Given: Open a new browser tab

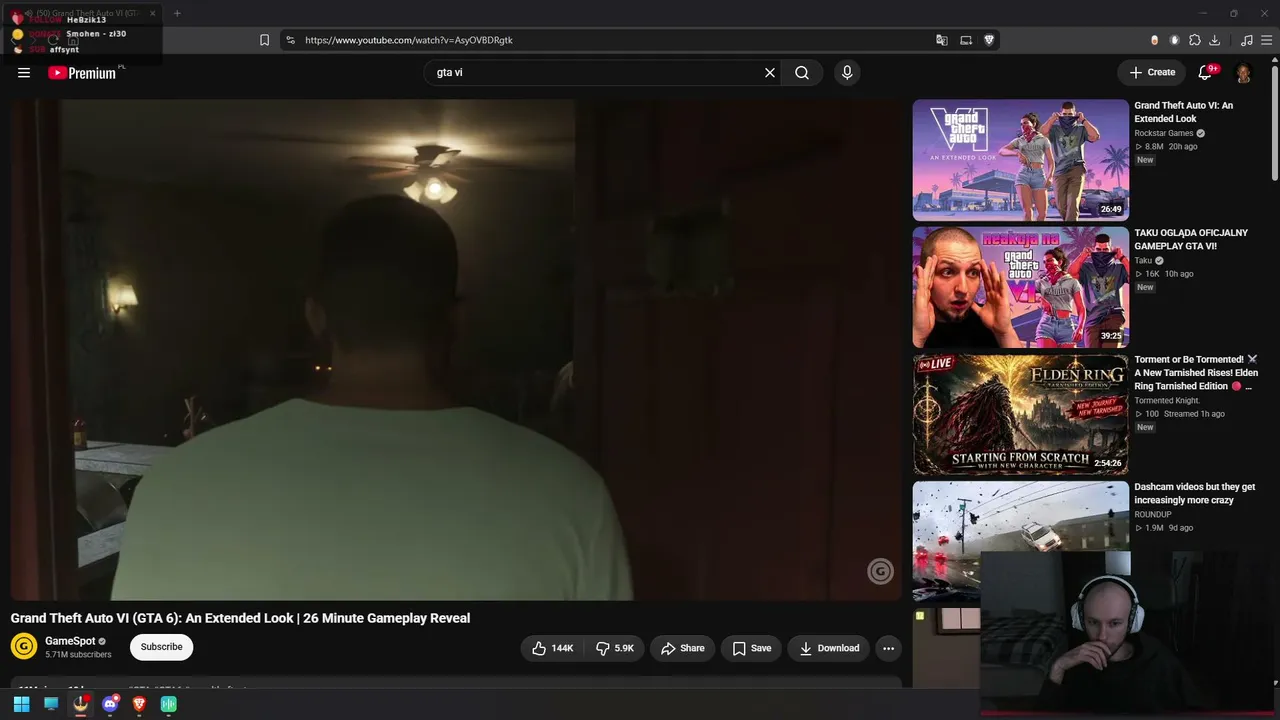Looking at the screenshot, I should point(177,13).
